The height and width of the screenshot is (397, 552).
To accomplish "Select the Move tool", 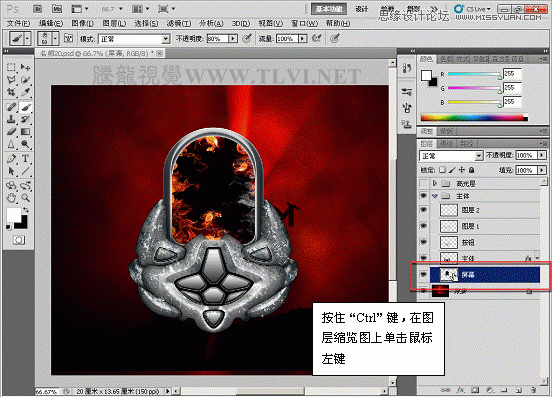I will 25,67.
